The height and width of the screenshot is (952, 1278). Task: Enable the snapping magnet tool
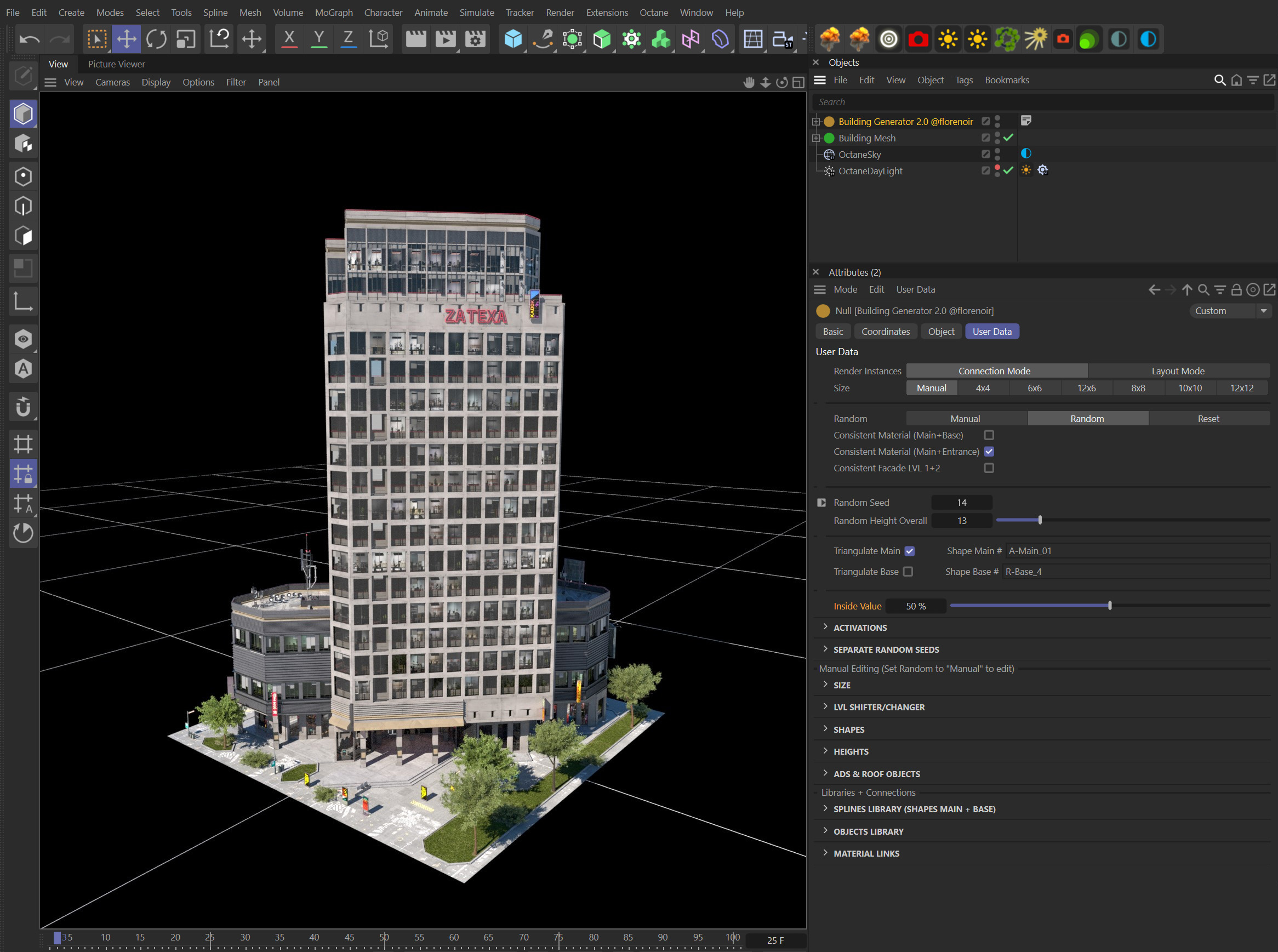tap(24, 407)
